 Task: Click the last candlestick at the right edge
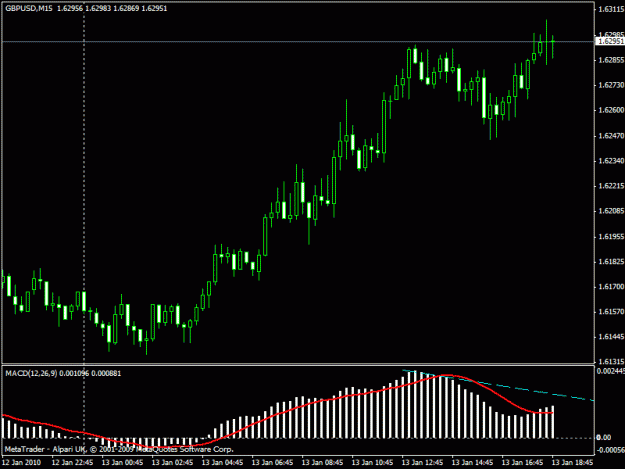553,41
